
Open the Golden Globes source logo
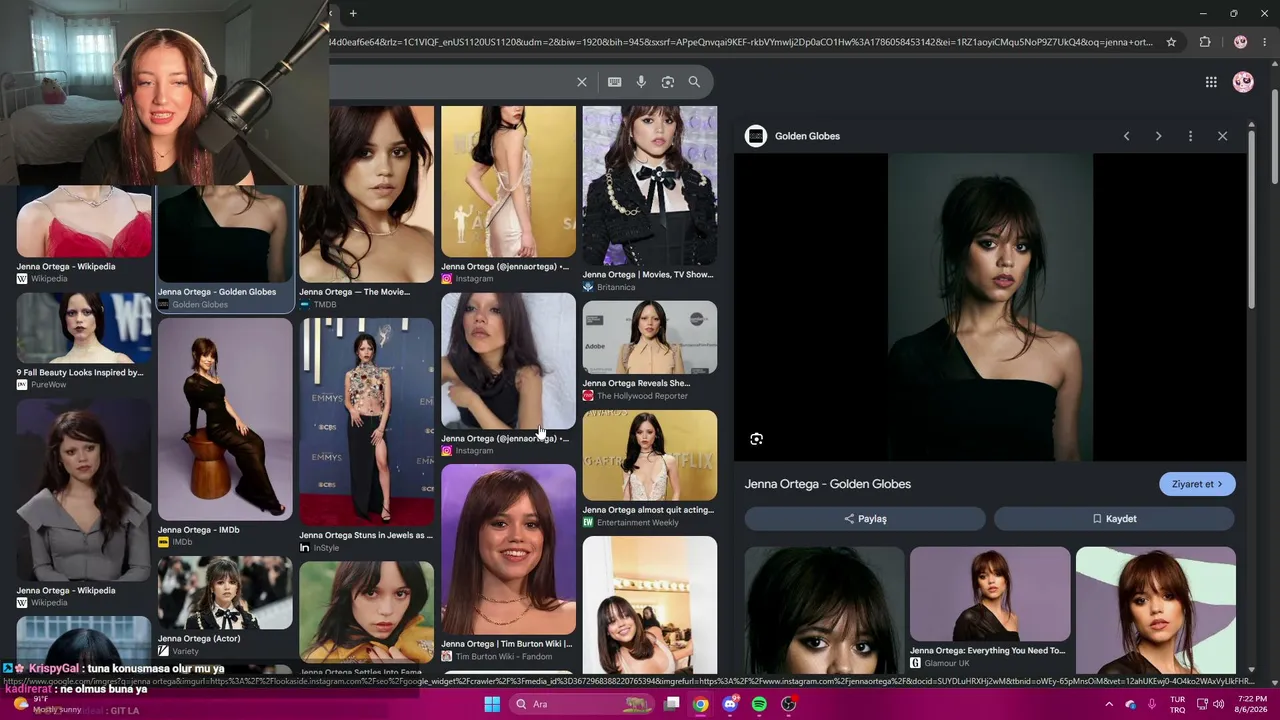[x=756, y=136]
